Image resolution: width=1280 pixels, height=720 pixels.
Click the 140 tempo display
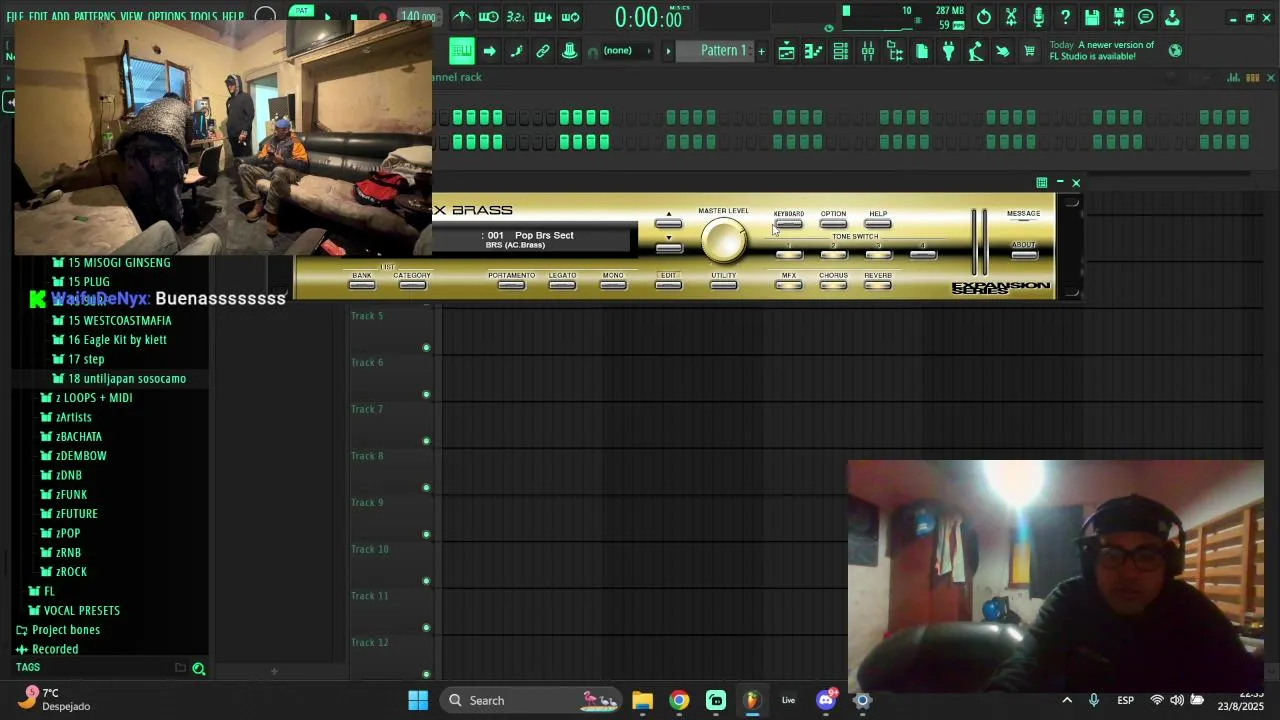(x=417, y=17)
